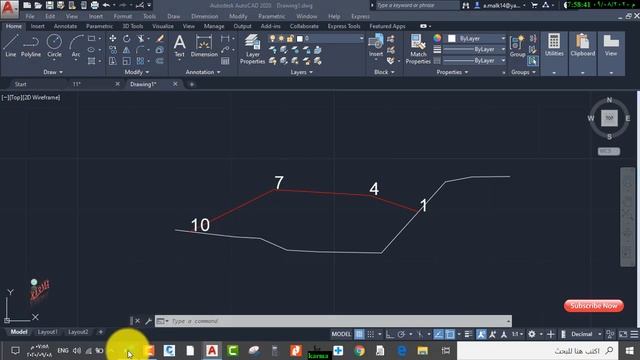The image size is (640, 360).
Task: Open the annotation scale 1:1 dropdown
Action: coord(517,334)
